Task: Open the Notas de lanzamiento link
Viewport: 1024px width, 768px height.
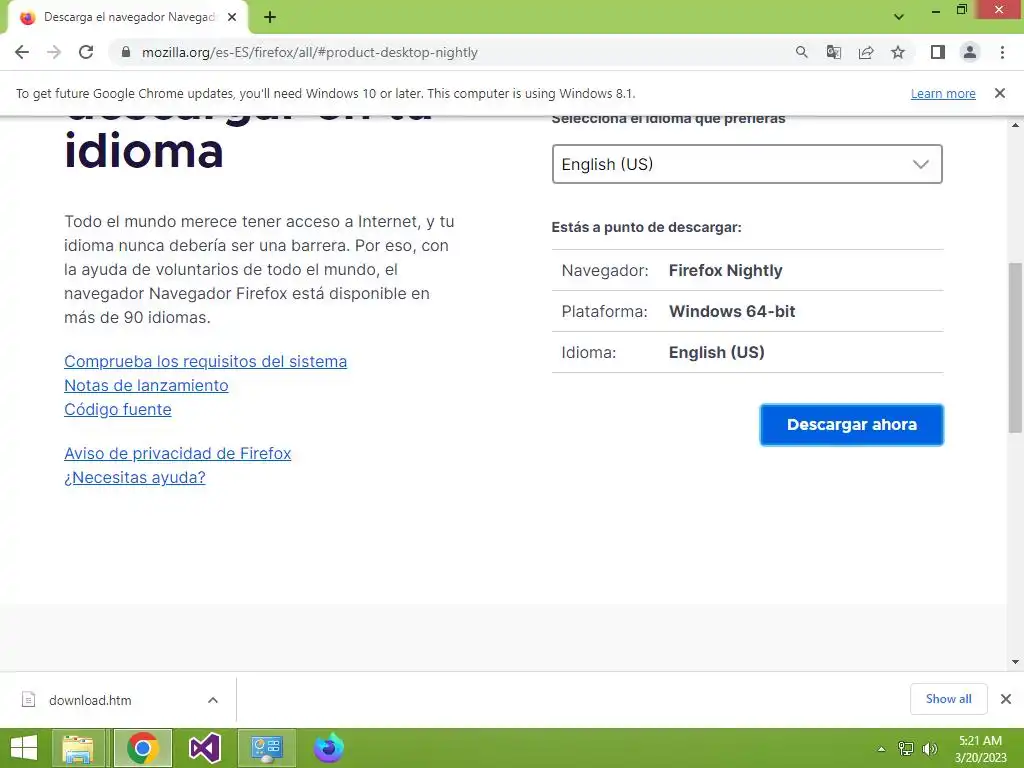Action: pyautogui.click(x=146, y=386)
